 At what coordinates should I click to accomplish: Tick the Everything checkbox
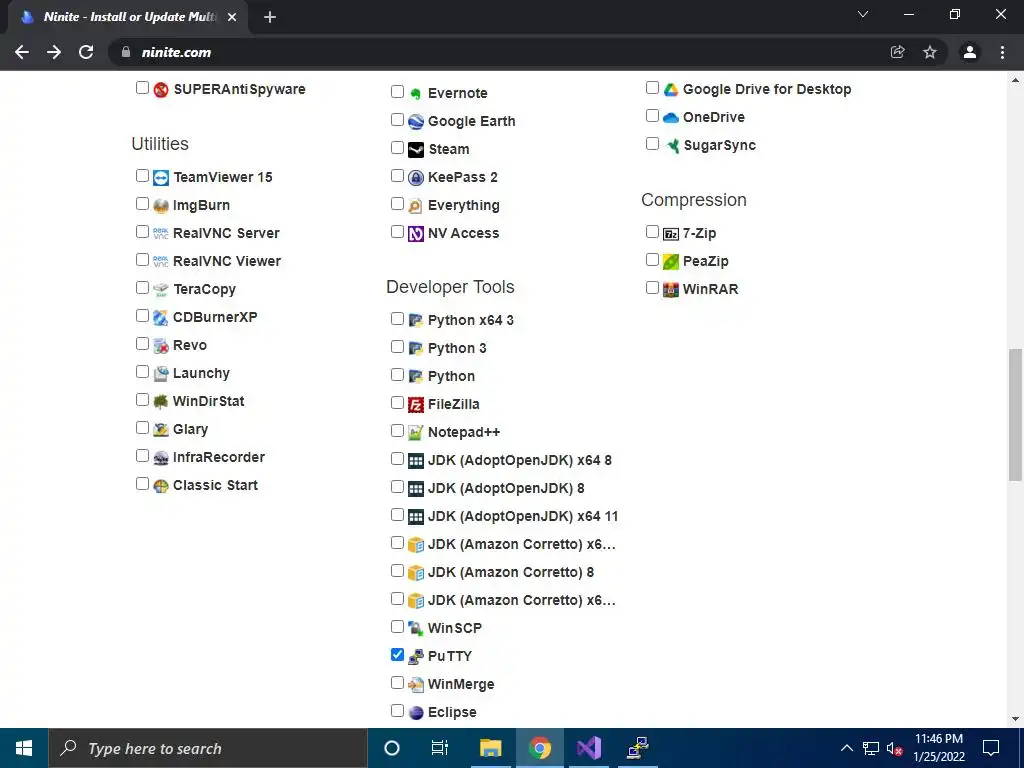397,203
